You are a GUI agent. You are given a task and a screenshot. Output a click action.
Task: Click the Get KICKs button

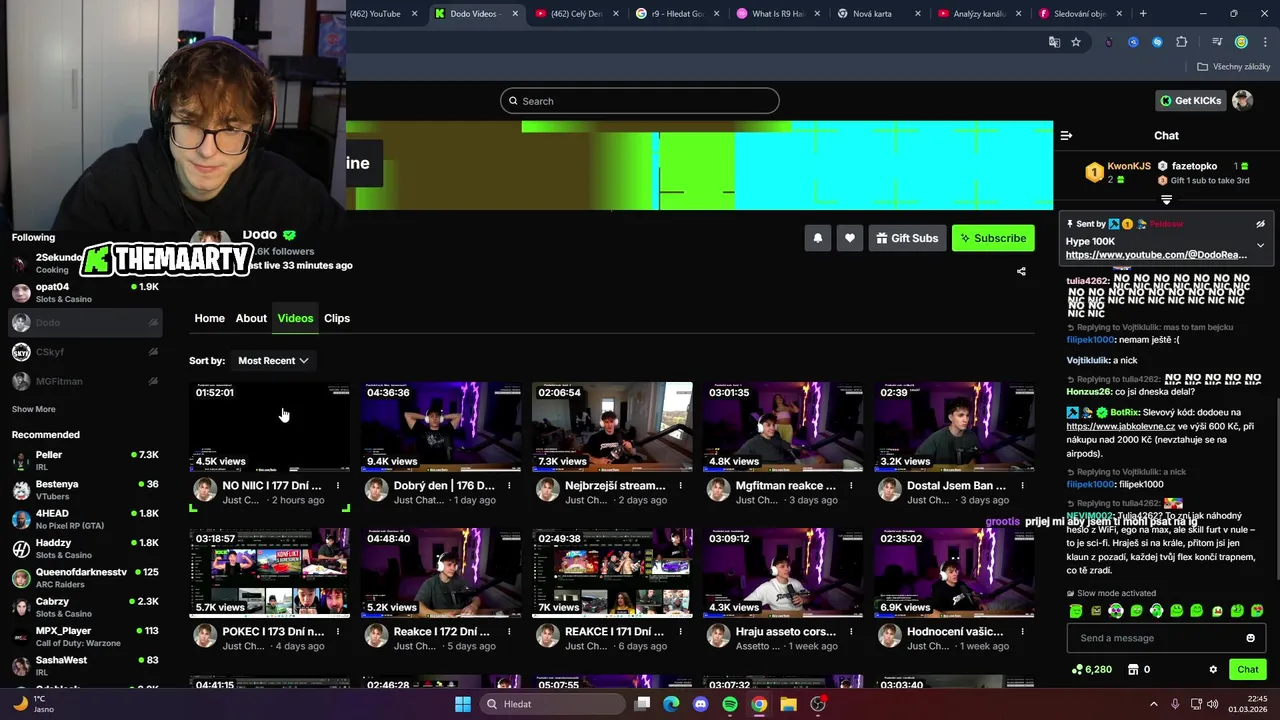1190,100
